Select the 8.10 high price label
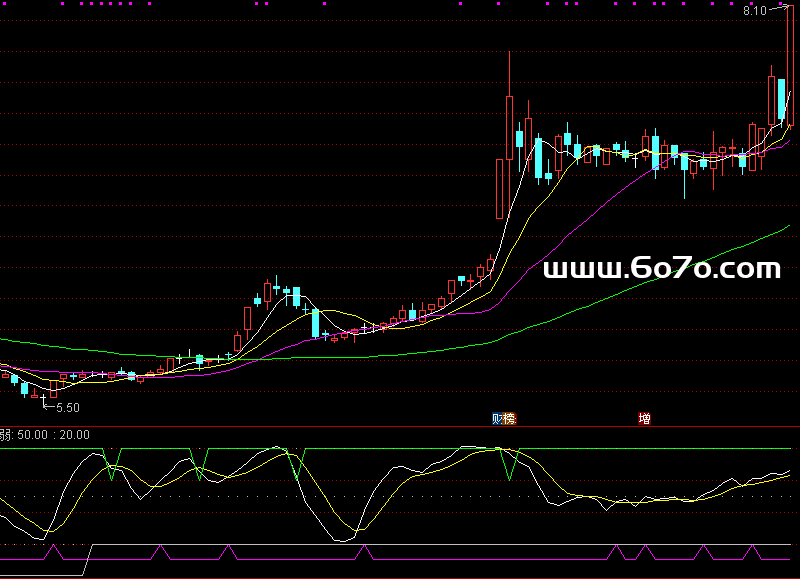This screenshot has height=579, width=800. (x=754, y=12)
